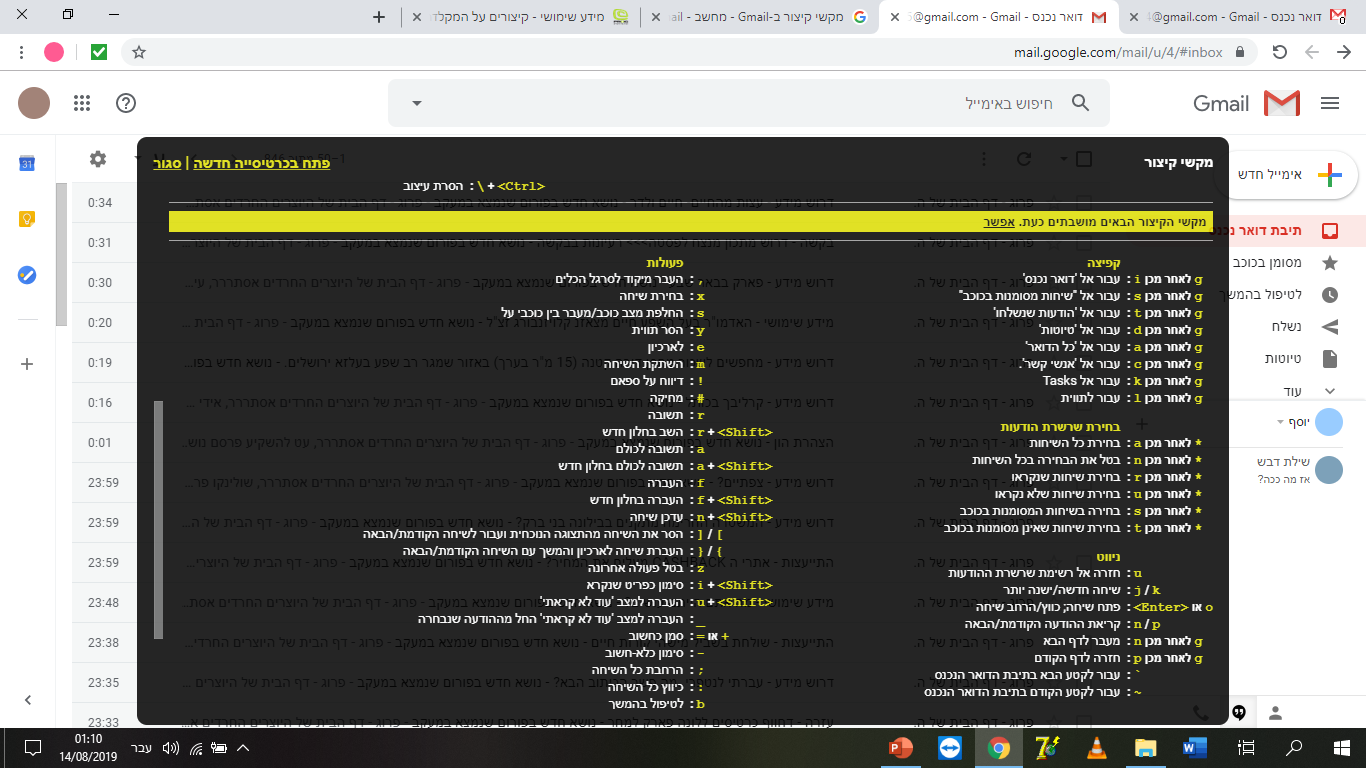Reload the page with the refresh icon
The width and height of the screenshot is (1366, 768).
click(1279, 52)
